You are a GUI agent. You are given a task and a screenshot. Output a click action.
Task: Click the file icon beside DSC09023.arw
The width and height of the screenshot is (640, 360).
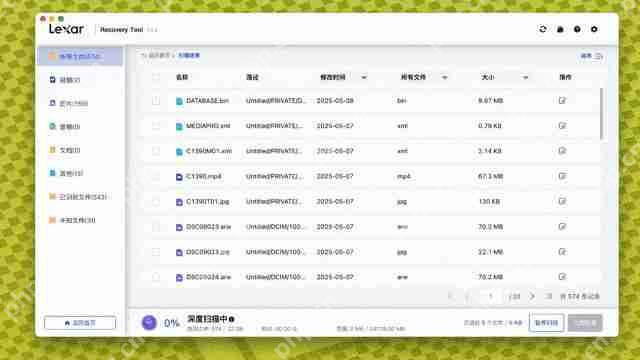point(179,227)
